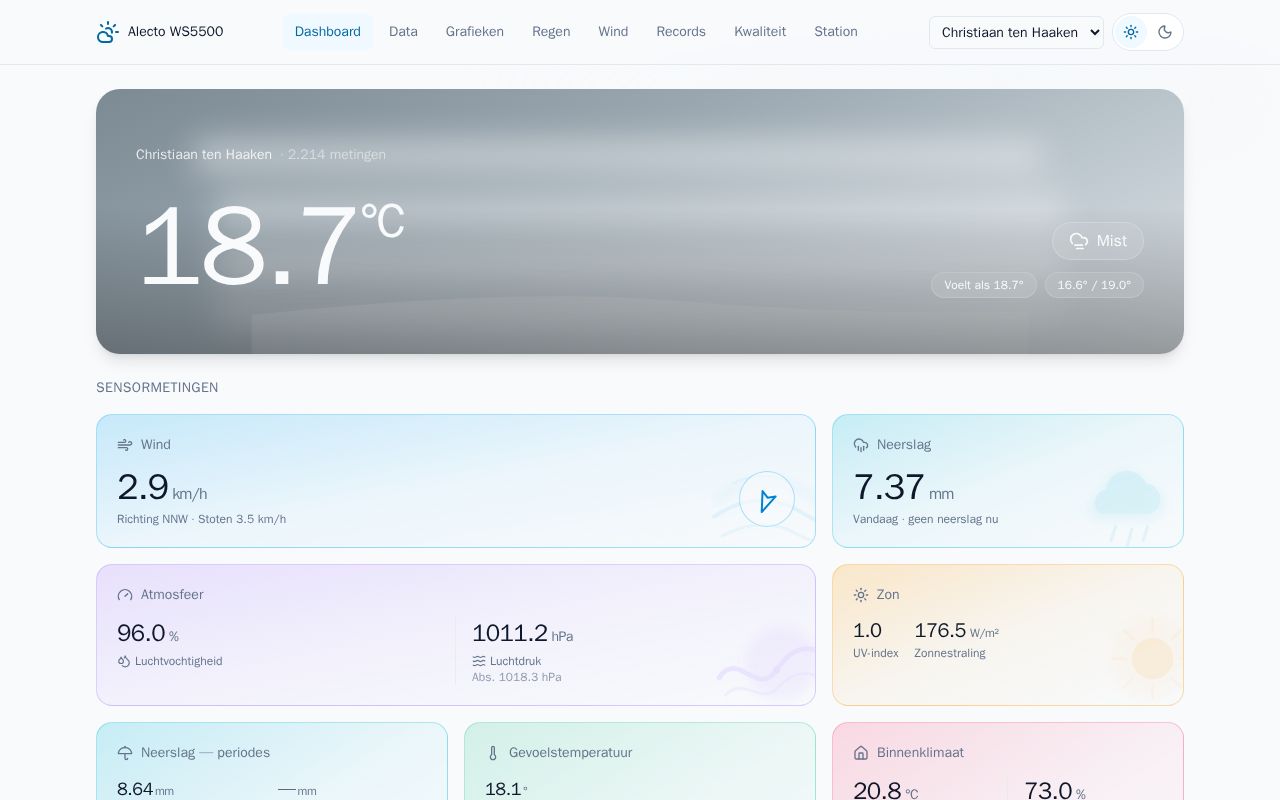Click the large sun illustration in Zon card
1280x800 pixels.
click(x=1150, y=658)
